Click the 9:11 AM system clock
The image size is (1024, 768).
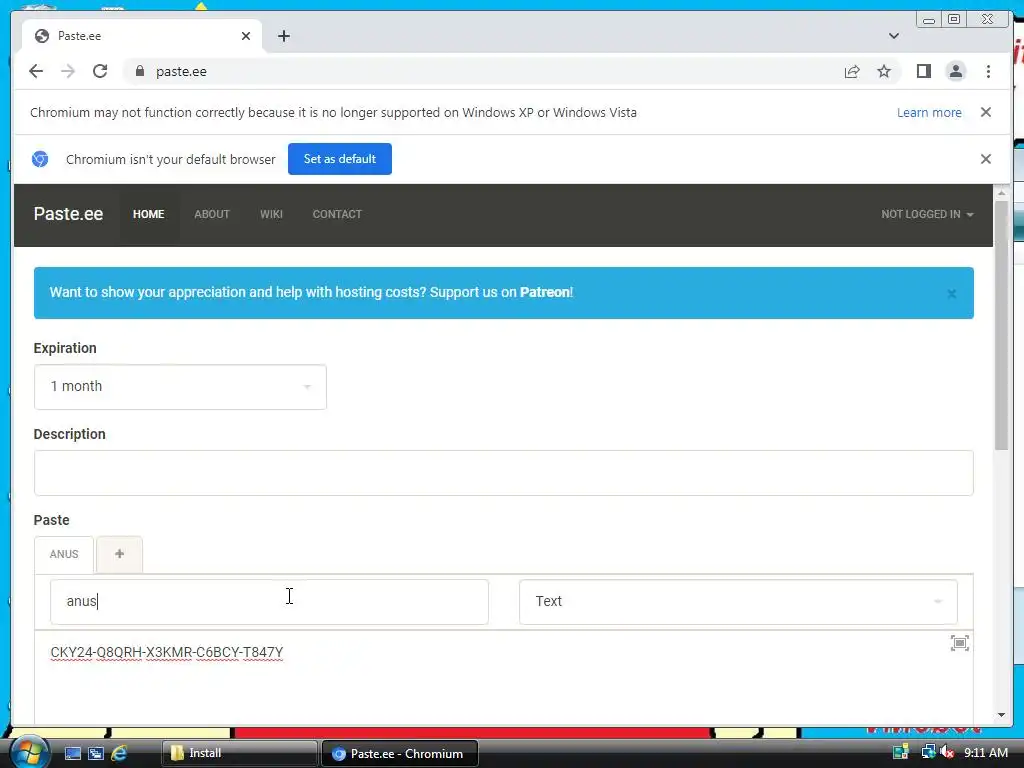(985, 753)
